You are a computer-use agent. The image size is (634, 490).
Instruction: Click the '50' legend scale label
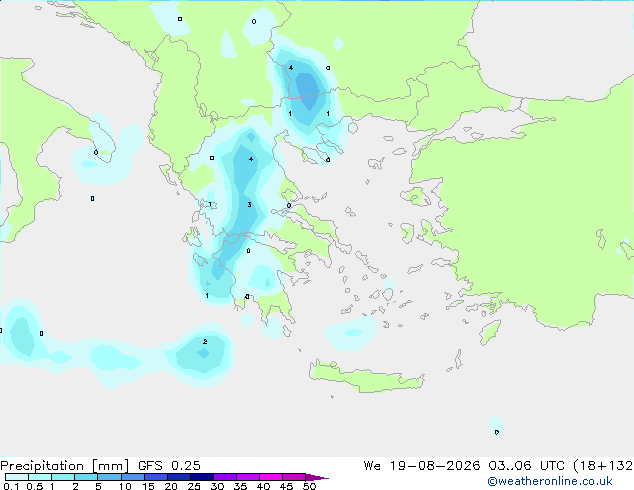[309, 486]
